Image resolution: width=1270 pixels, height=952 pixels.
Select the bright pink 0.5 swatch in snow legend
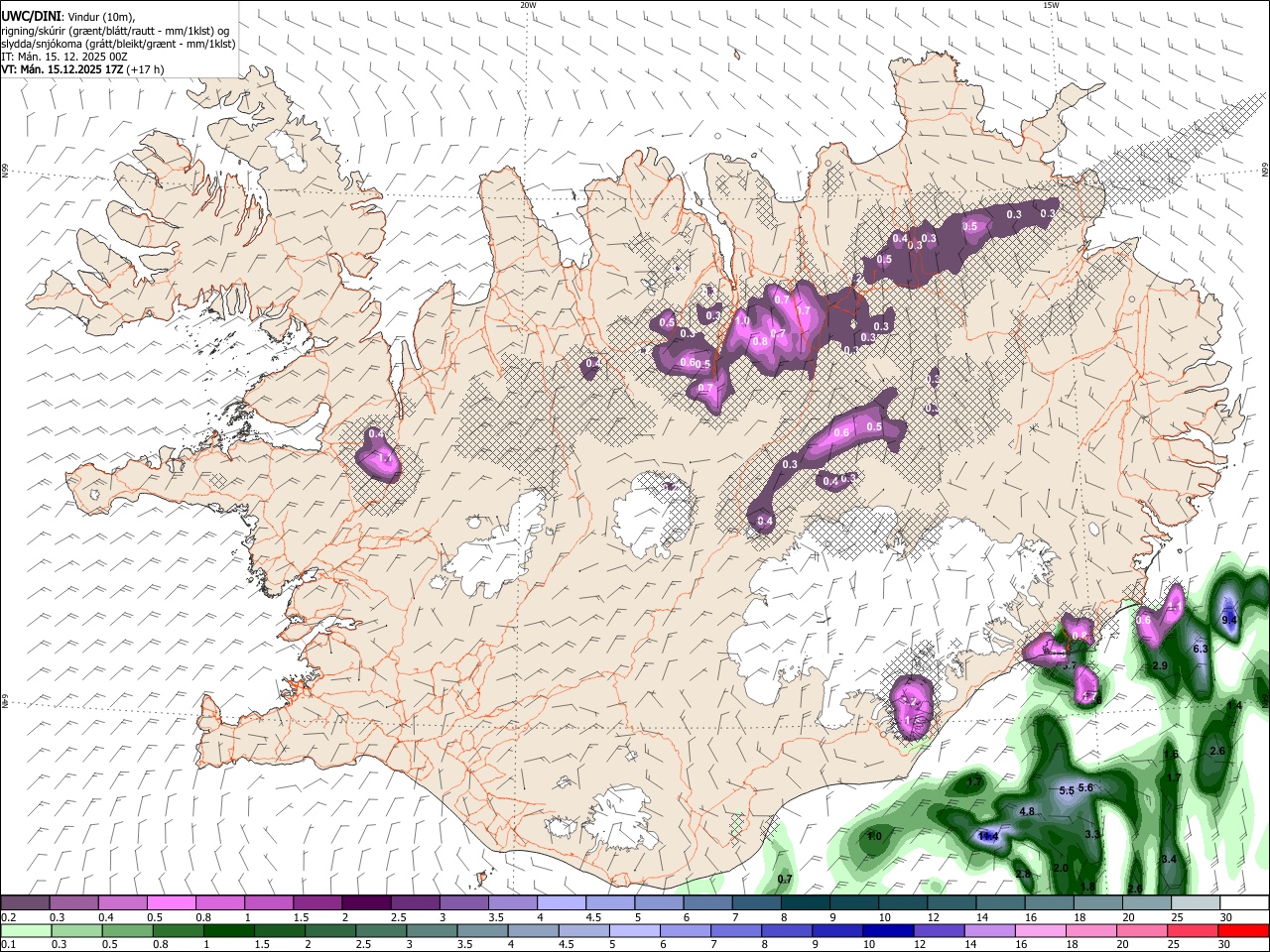pos(171,903)
